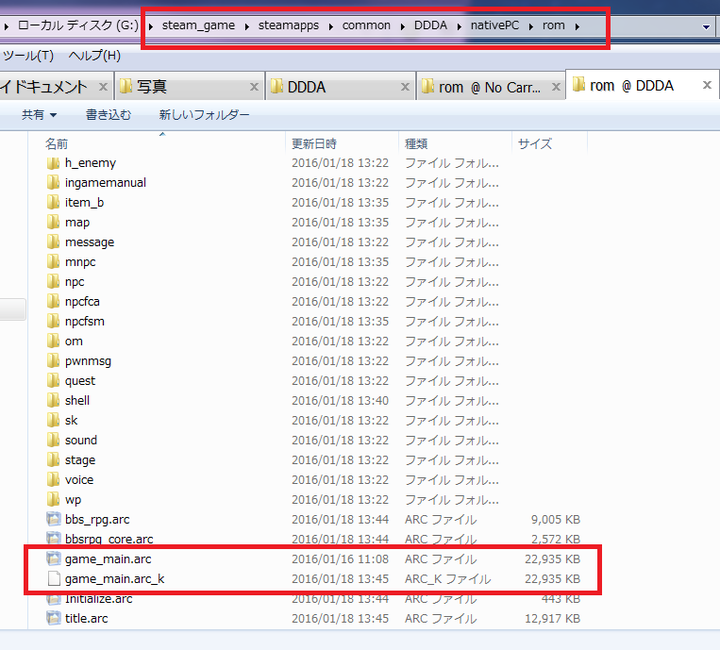Select the sk folder icon

tap(53, 420)
